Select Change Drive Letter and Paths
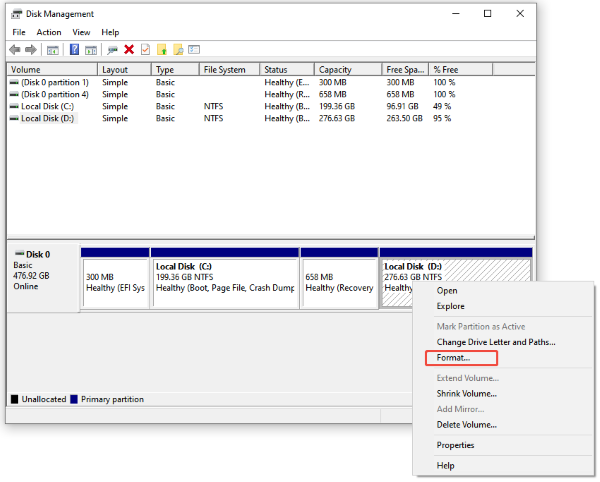This screenshot has height=482, width=600. [496, 342]
